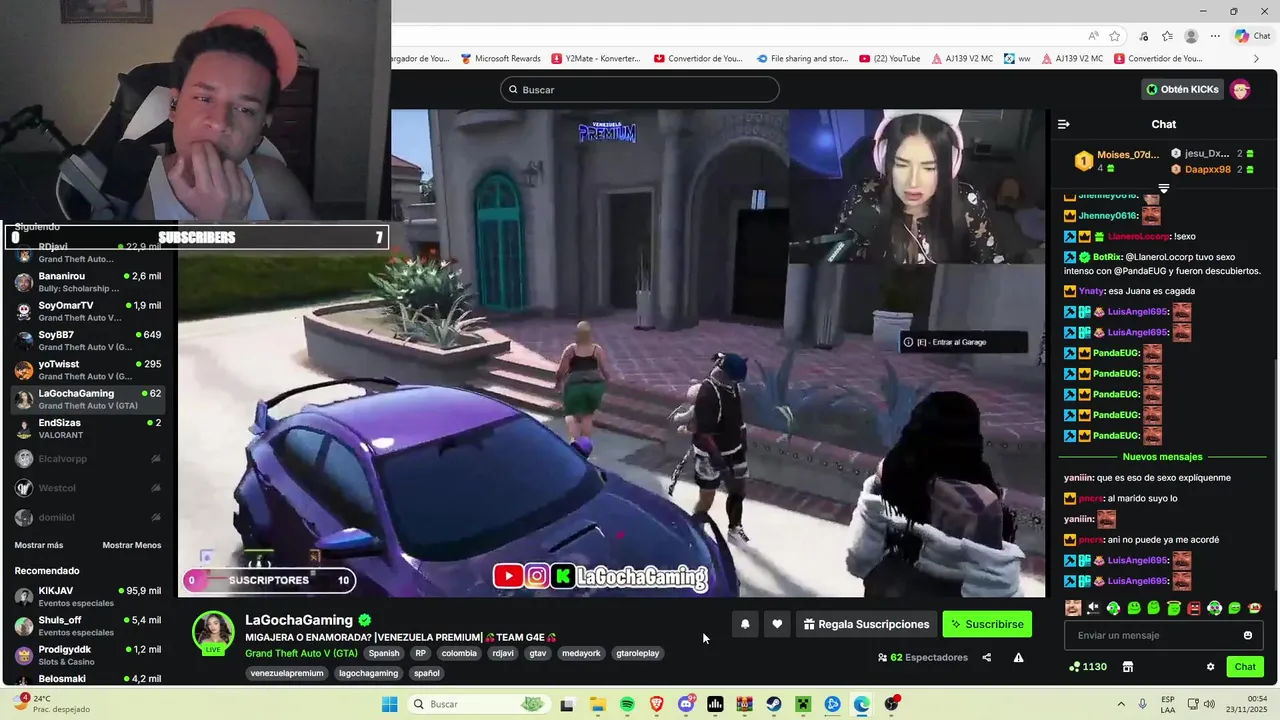Open Brave browser from the taskbar
Viewport: 1280px width, 720px height.
coord(656,704)
